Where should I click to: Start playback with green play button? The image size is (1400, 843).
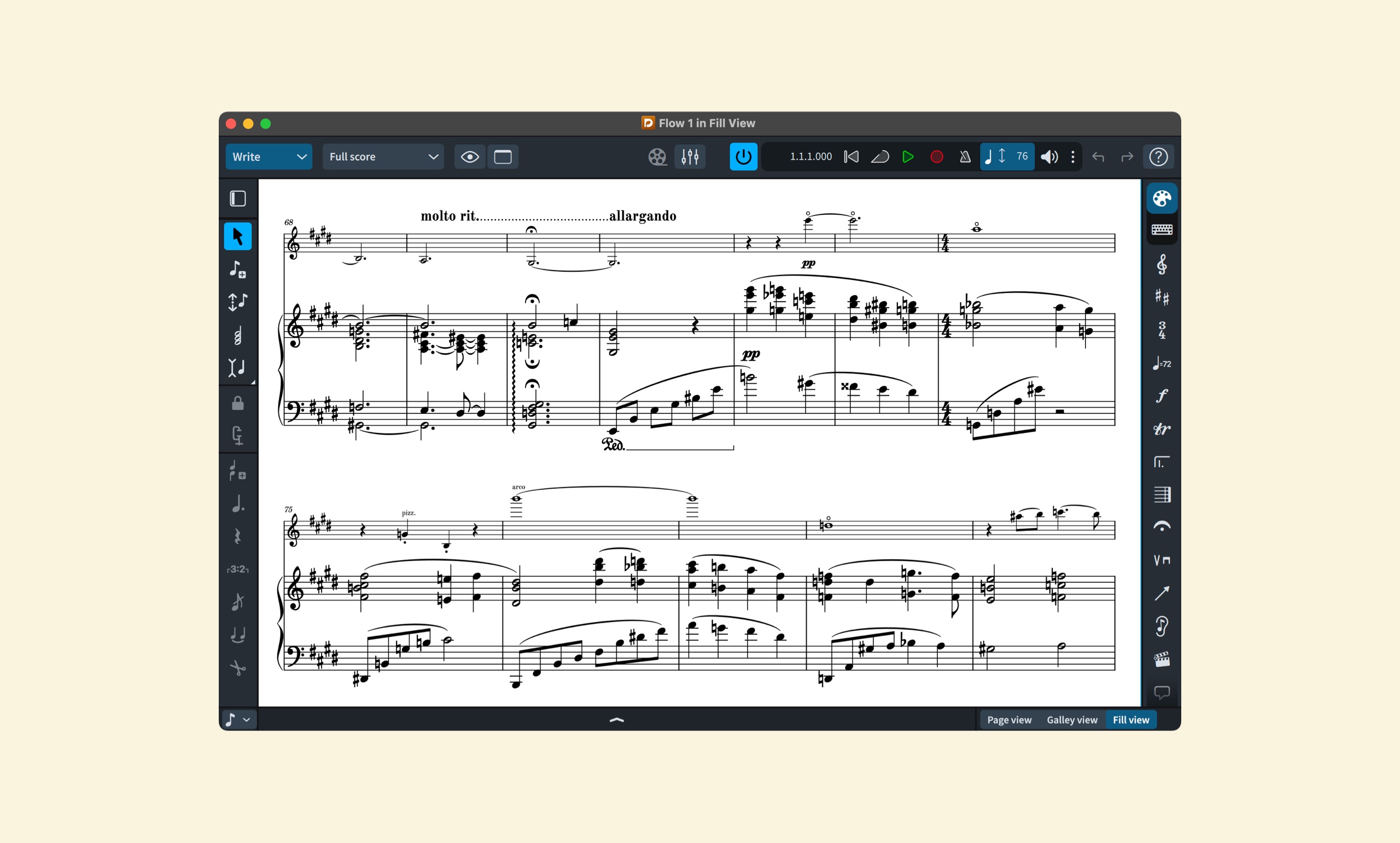click(908, 157)
